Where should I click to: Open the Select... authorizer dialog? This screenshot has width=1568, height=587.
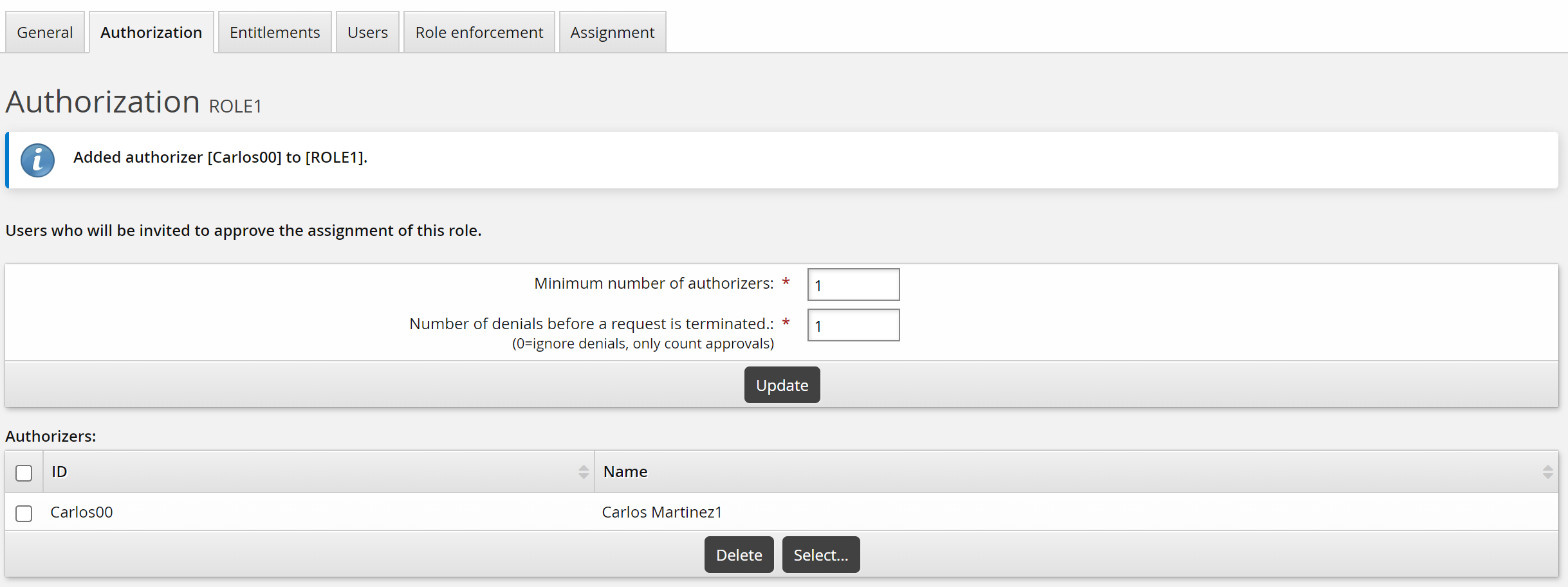(820, 554)
